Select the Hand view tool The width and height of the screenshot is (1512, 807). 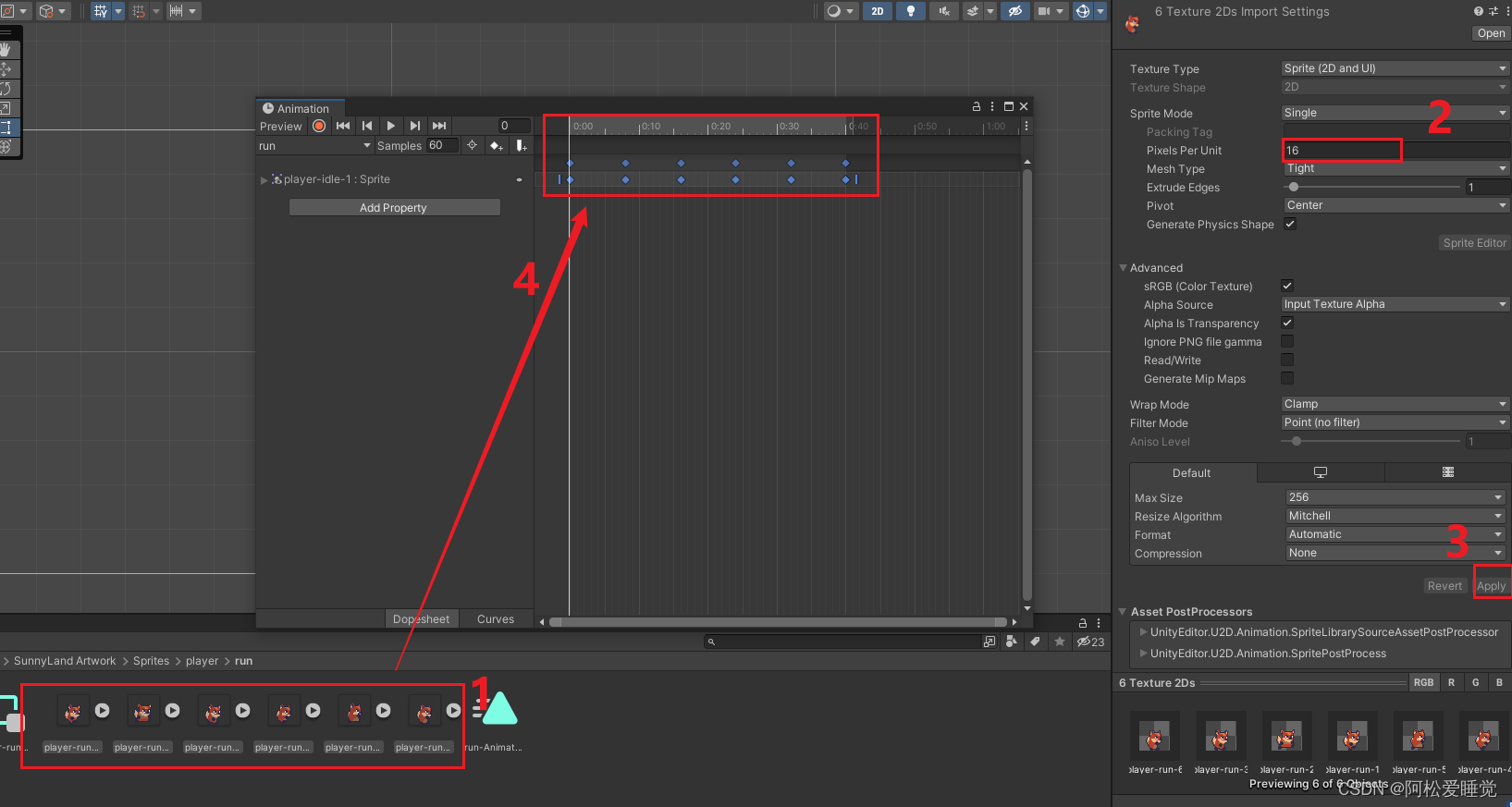tap(6, 49)
